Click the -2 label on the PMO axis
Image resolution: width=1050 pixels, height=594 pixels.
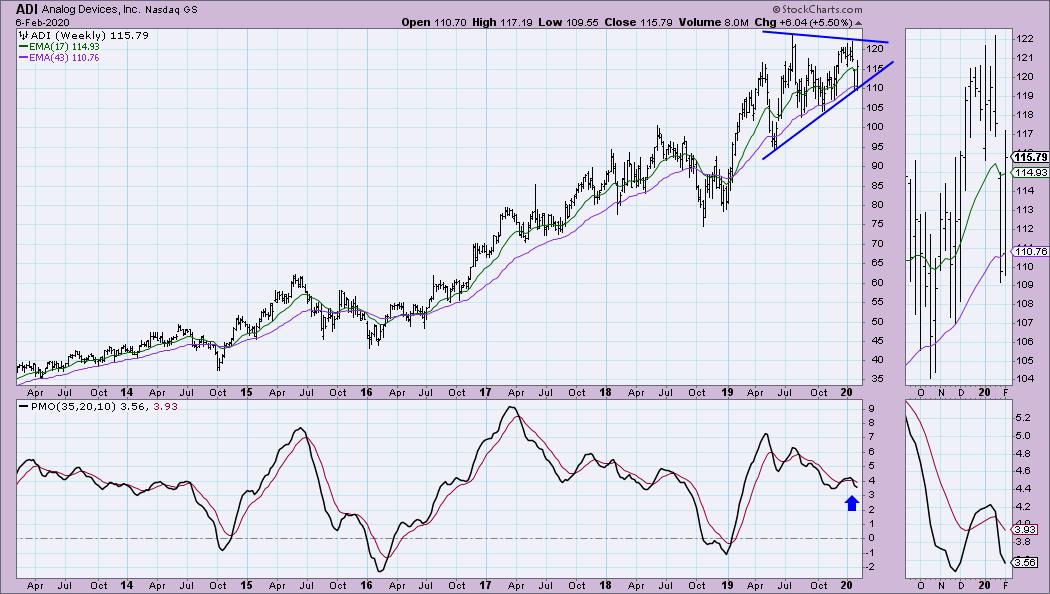tap(870, 567)
